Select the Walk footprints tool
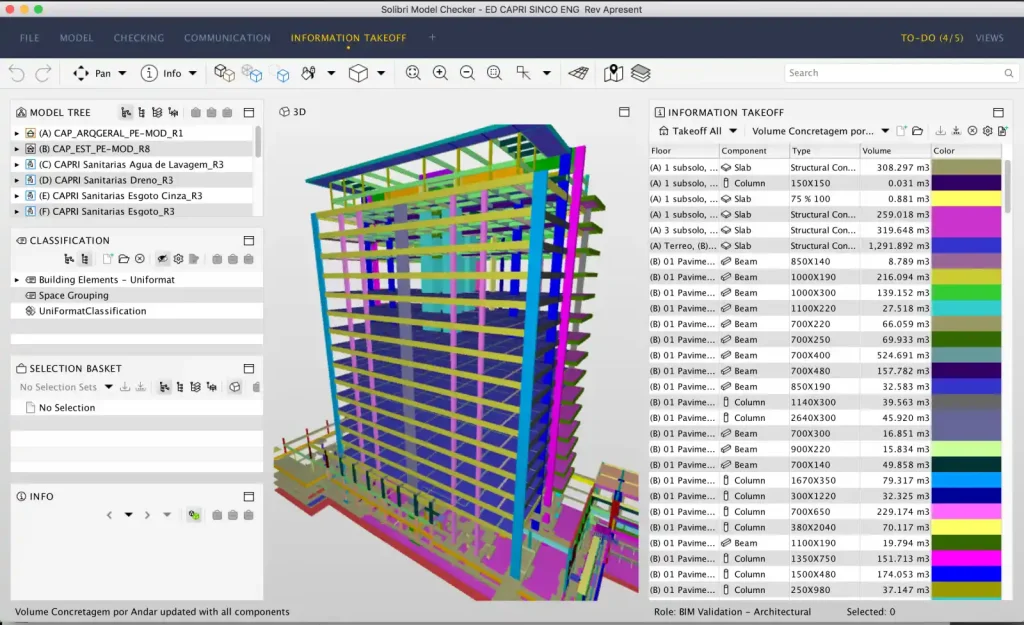1024x625 pixels. [308, 73]
